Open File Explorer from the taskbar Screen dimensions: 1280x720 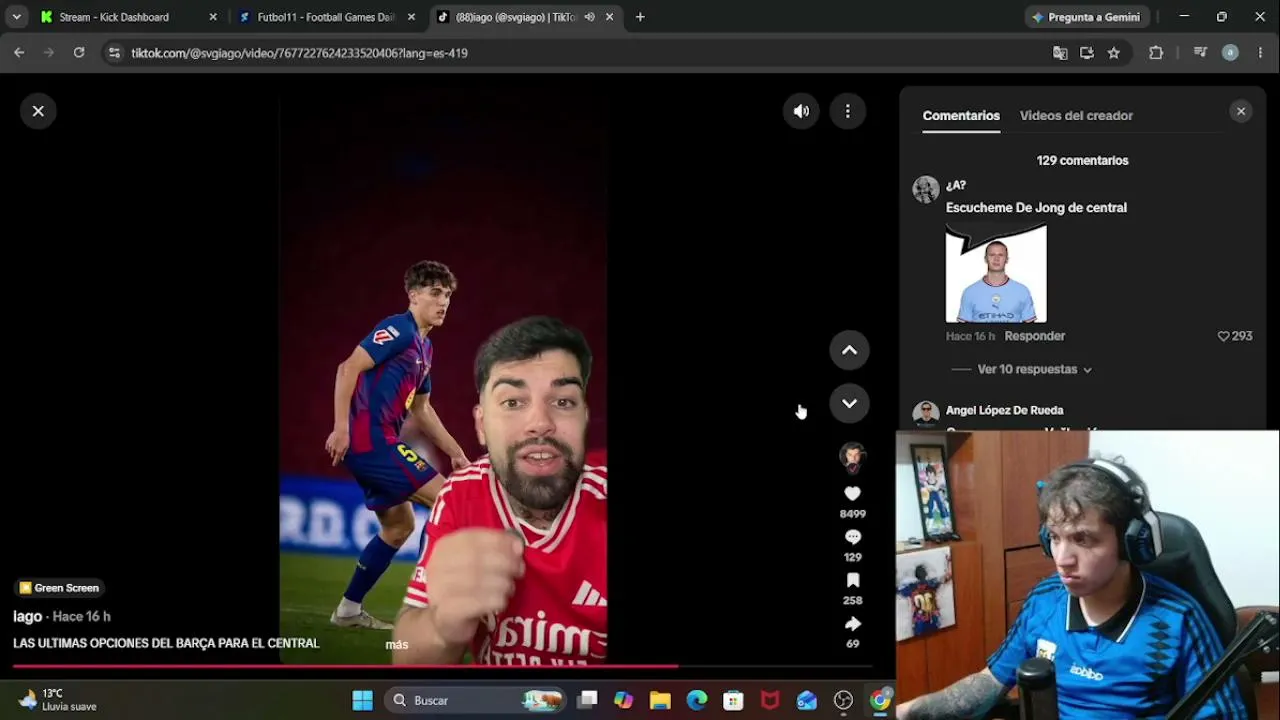click(660, 700)
